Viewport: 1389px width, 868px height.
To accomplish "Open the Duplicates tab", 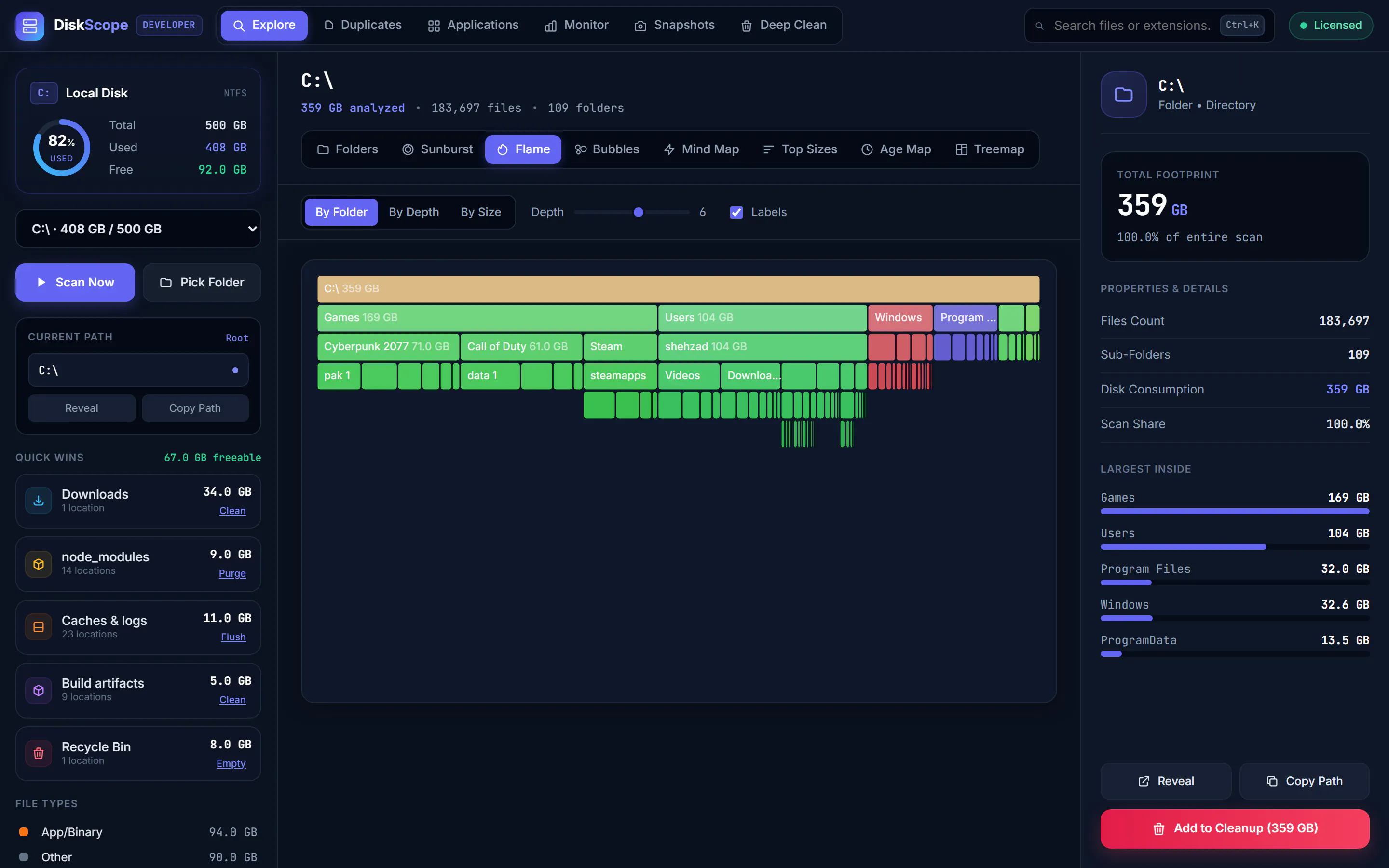I will [363, 25].
